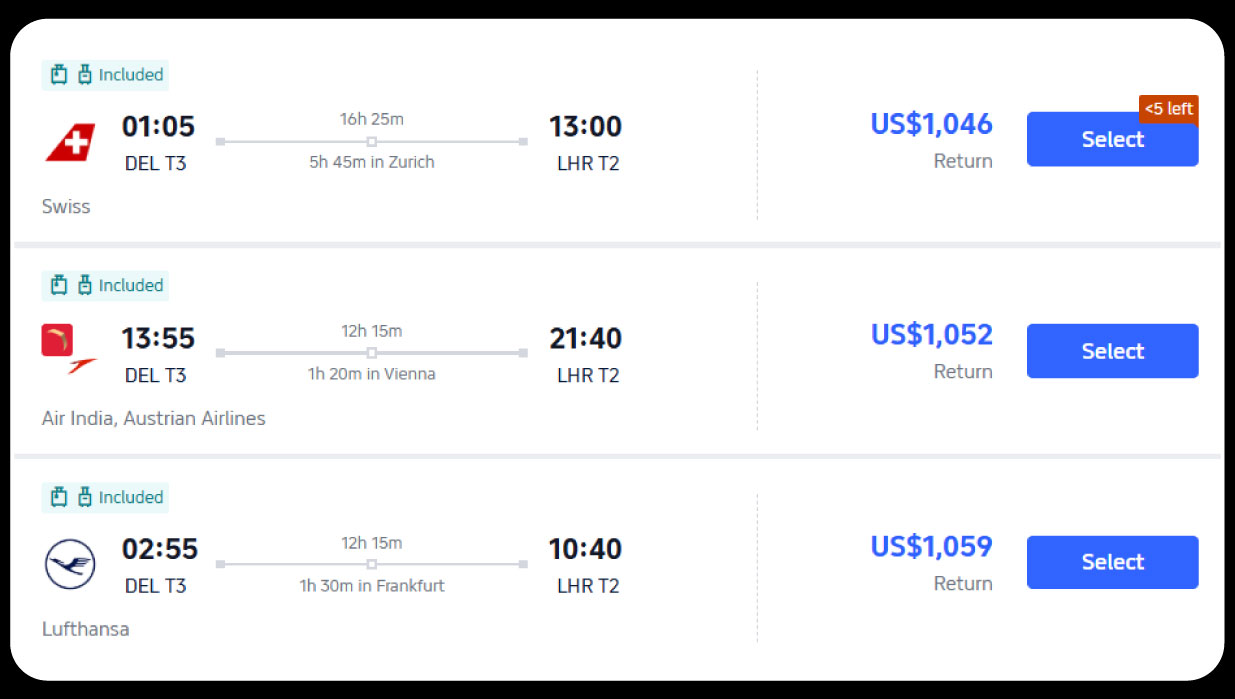Expand the Zurich layover stop marker
1235x699 pixels.
click(x=372, y=140)
